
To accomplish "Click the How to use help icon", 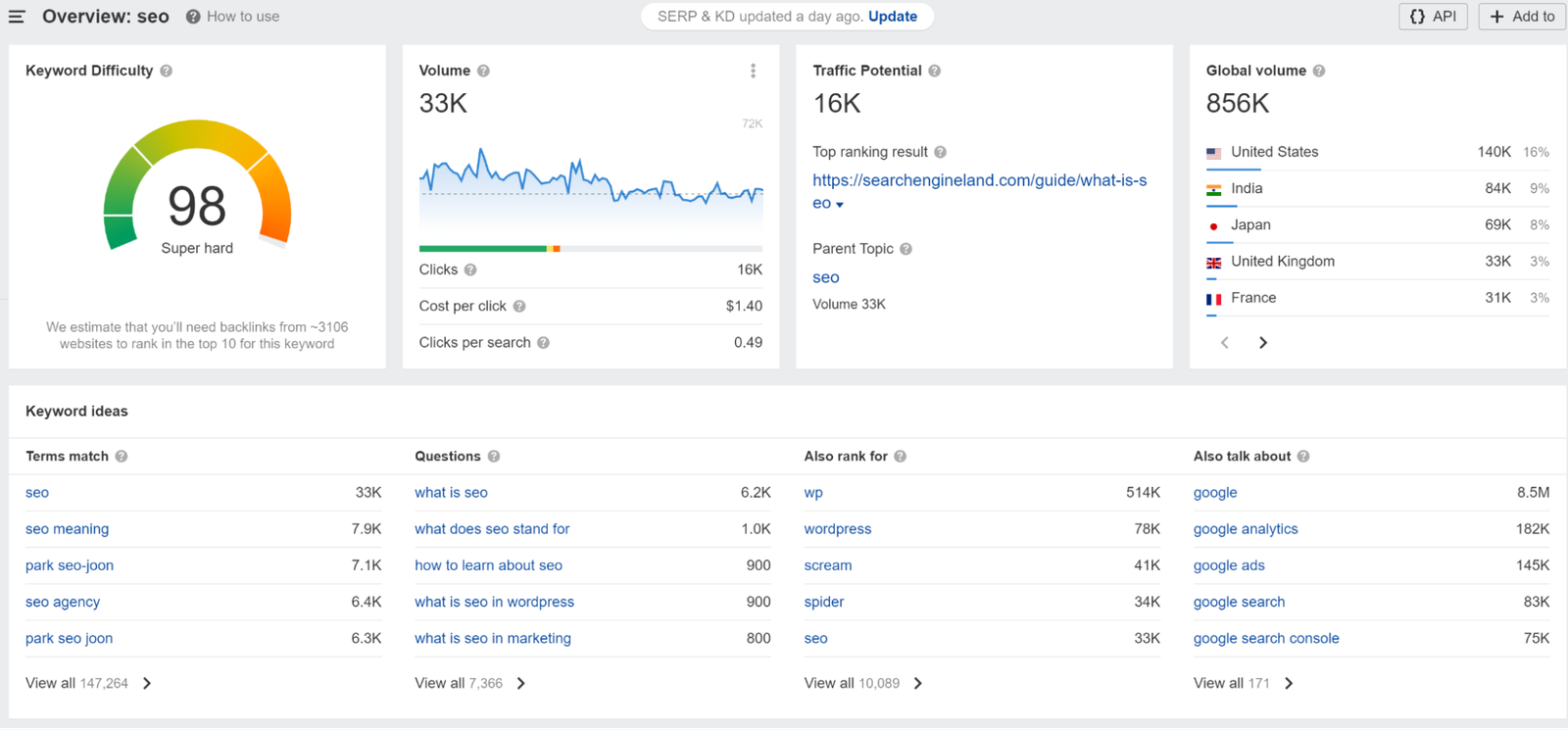I will pos(193,17).
